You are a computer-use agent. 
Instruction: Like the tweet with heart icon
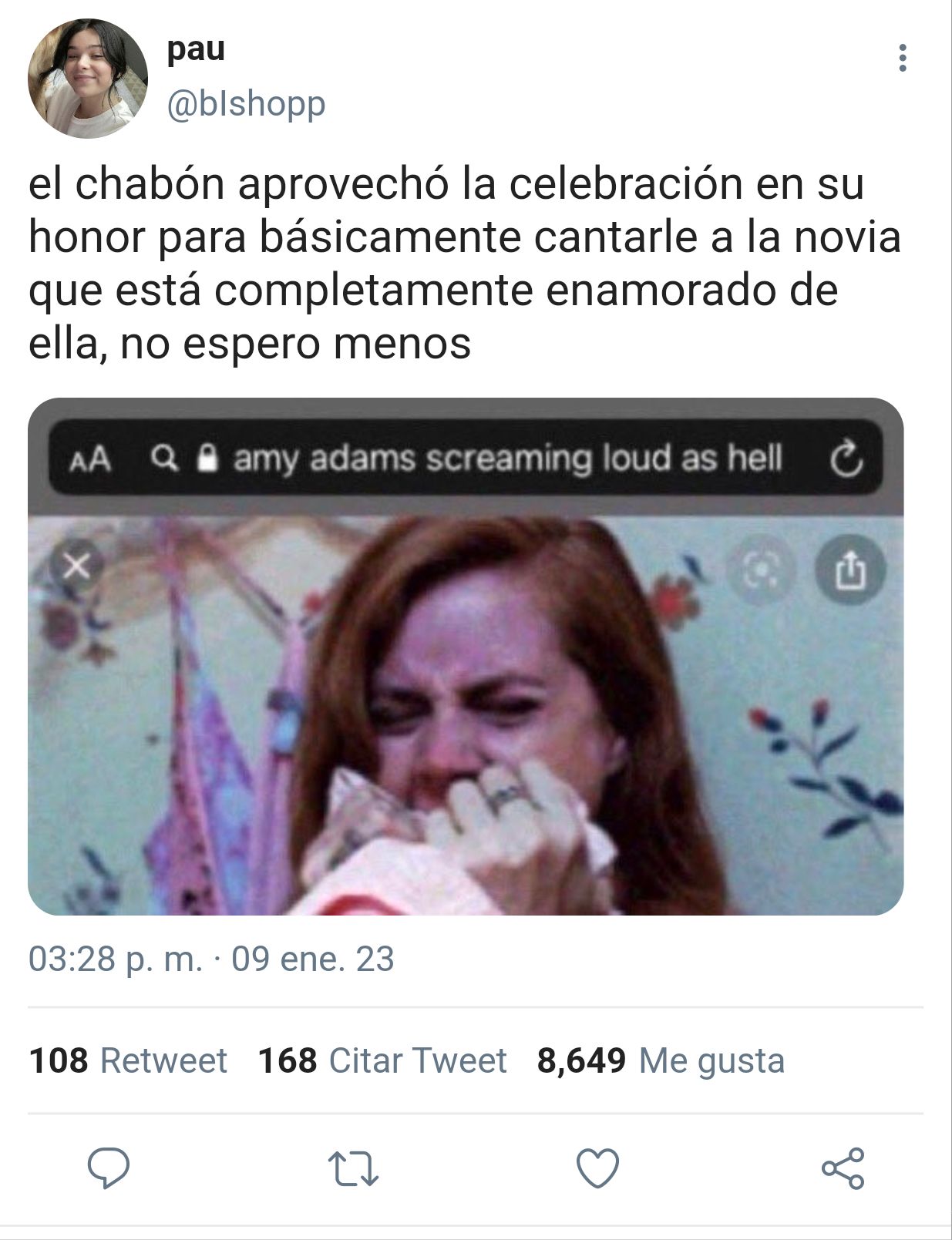click(x=598, y=1168)
